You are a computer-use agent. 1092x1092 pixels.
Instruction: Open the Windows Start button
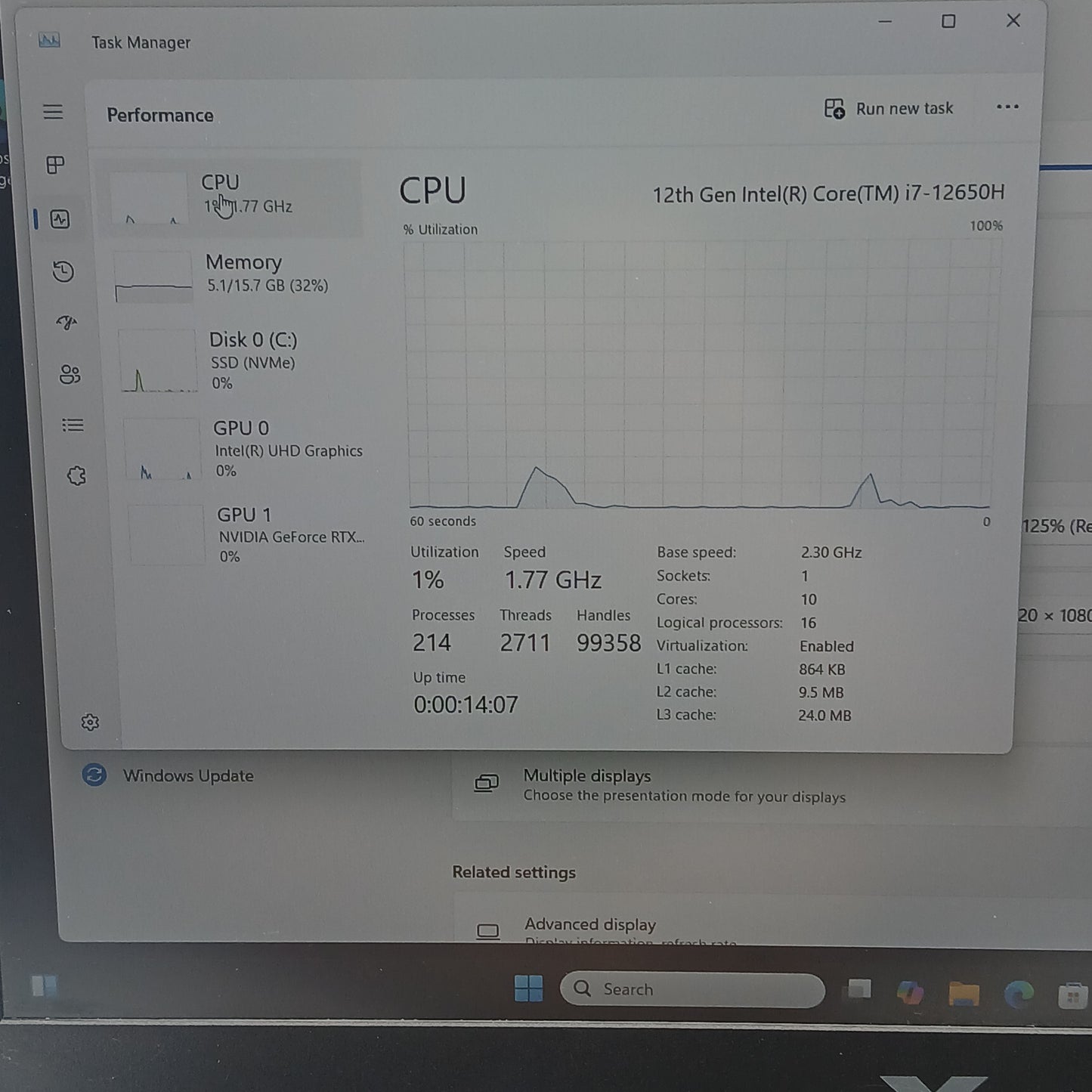(x=528, y=988)
